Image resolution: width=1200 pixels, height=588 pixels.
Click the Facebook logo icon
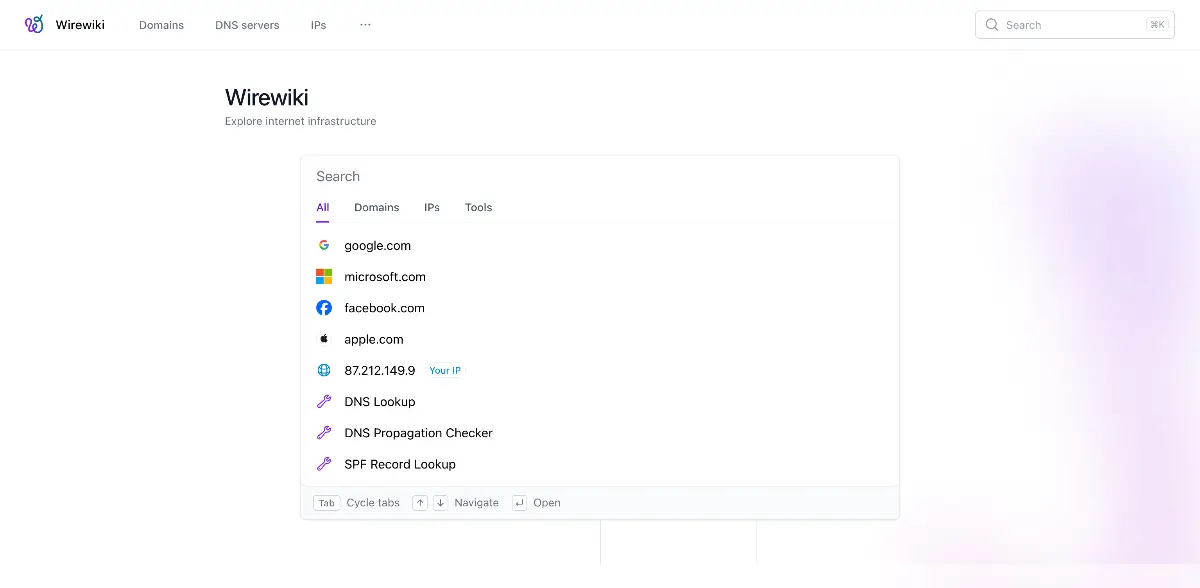point(324,308)
